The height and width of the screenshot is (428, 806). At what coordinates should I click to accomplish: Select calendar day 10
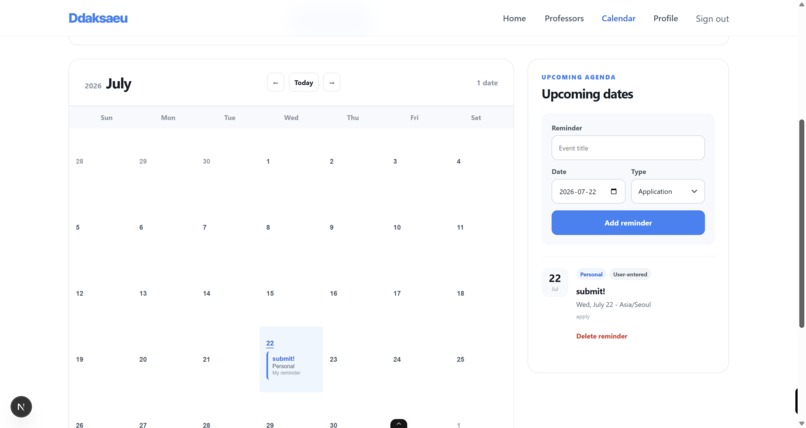tap(397, 228)
